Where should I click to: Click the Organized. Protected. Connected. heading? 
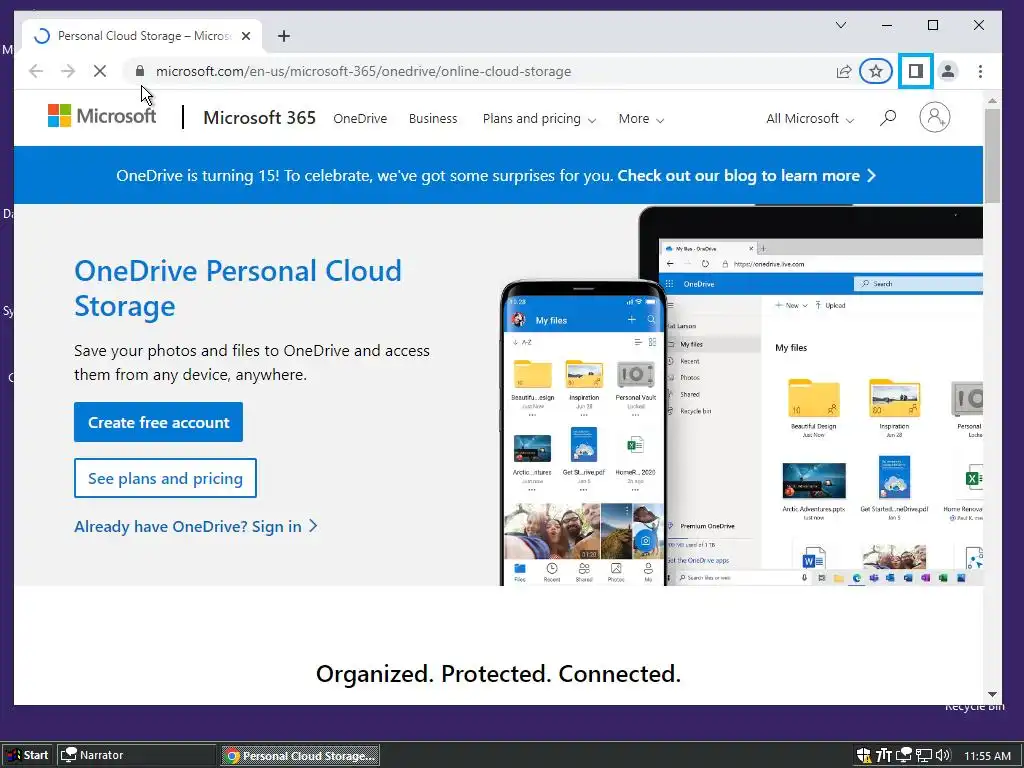pyautogui.click(x=498, y=673)
